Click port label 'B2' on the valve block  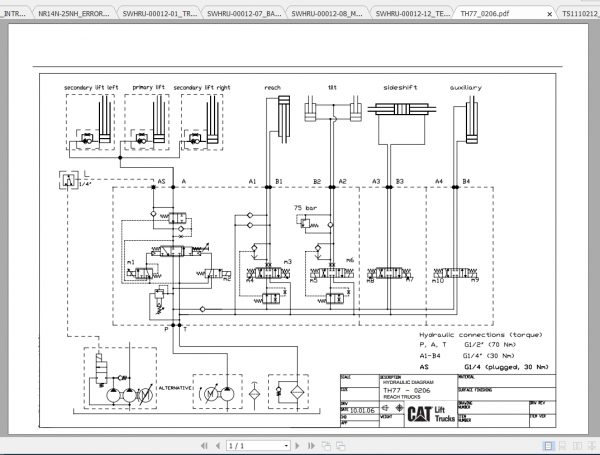pyautogui.click(x=317, y=181)
